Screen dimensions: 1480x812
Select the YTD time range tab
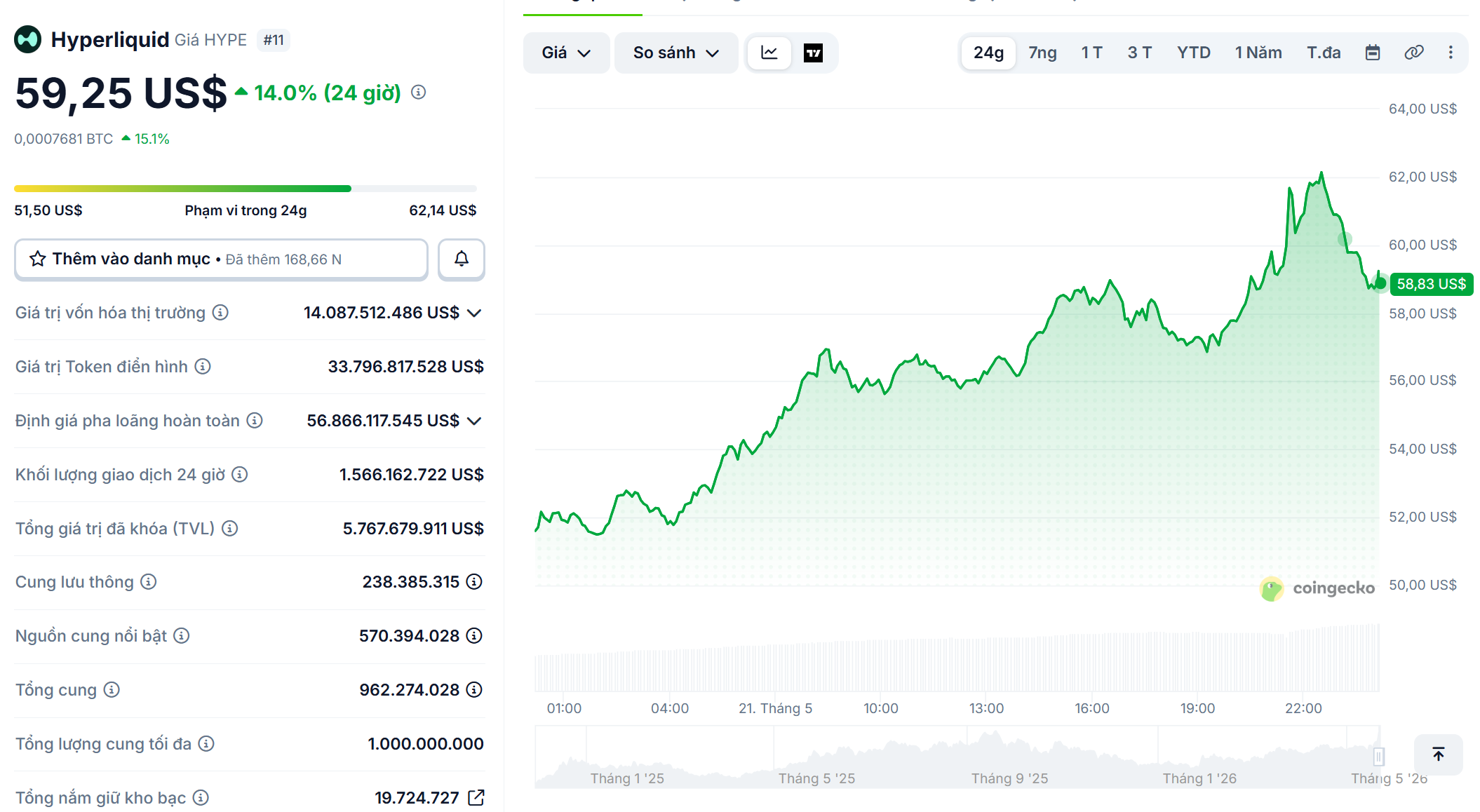[x=1194, y=53]
